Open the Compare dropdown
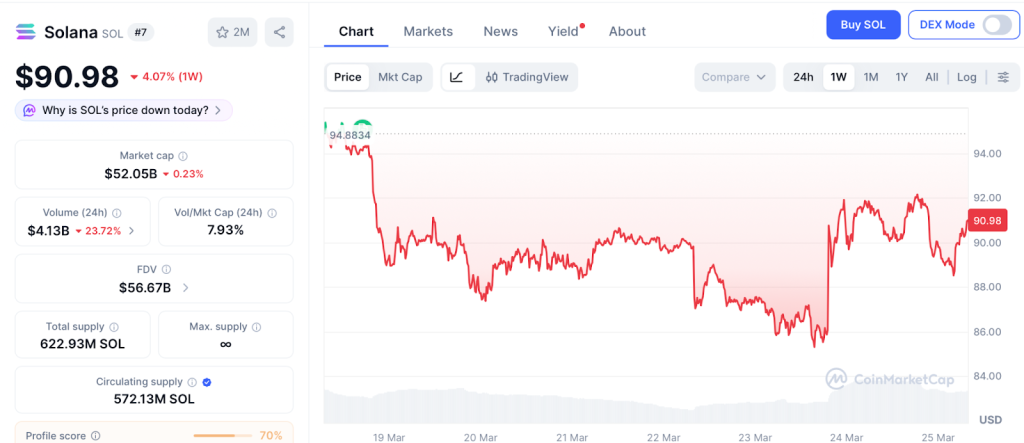1024x443 pixels. pyautogui.click(x=734, y=77)
